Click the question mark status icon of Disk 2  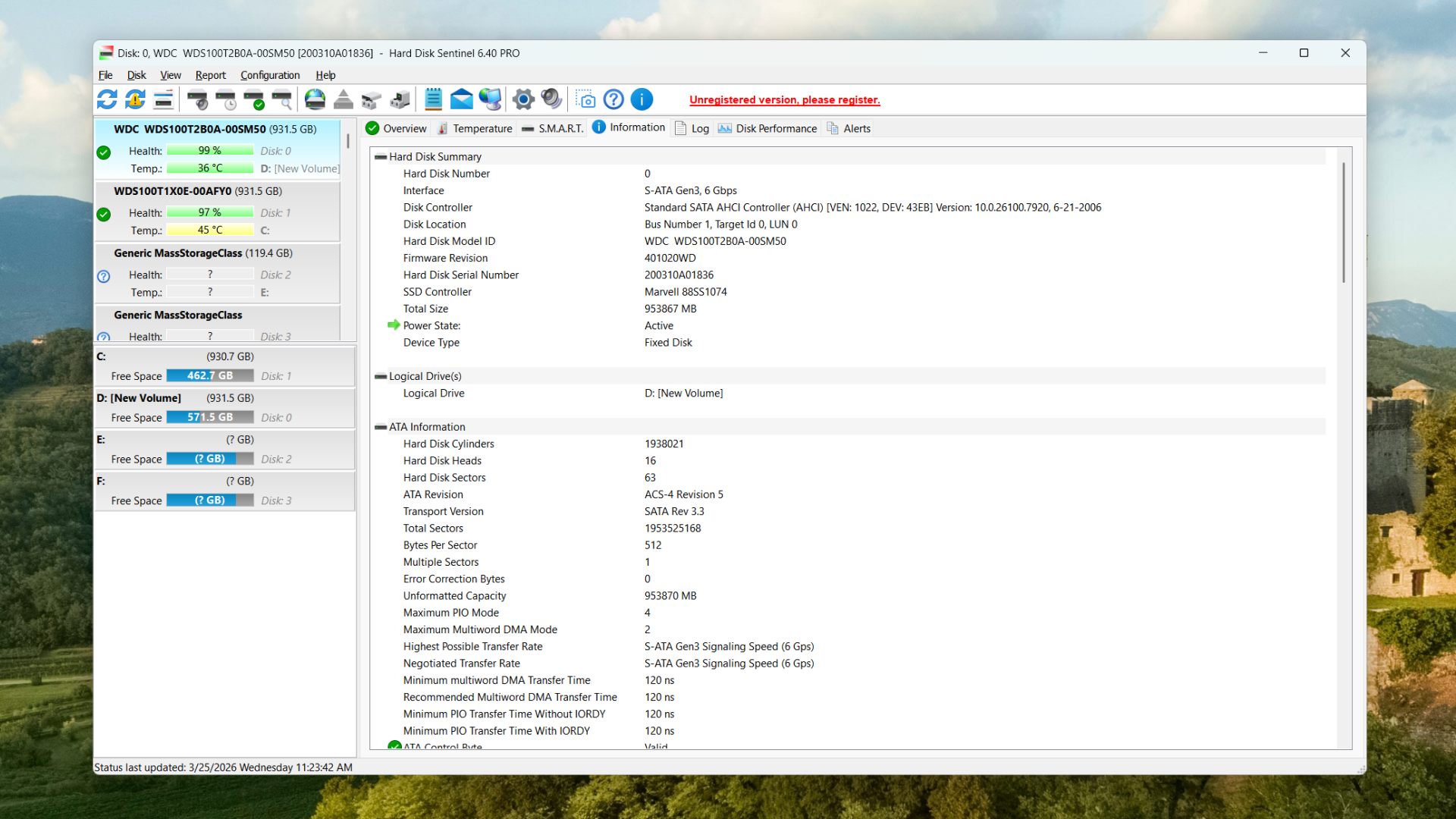(104, 277)
